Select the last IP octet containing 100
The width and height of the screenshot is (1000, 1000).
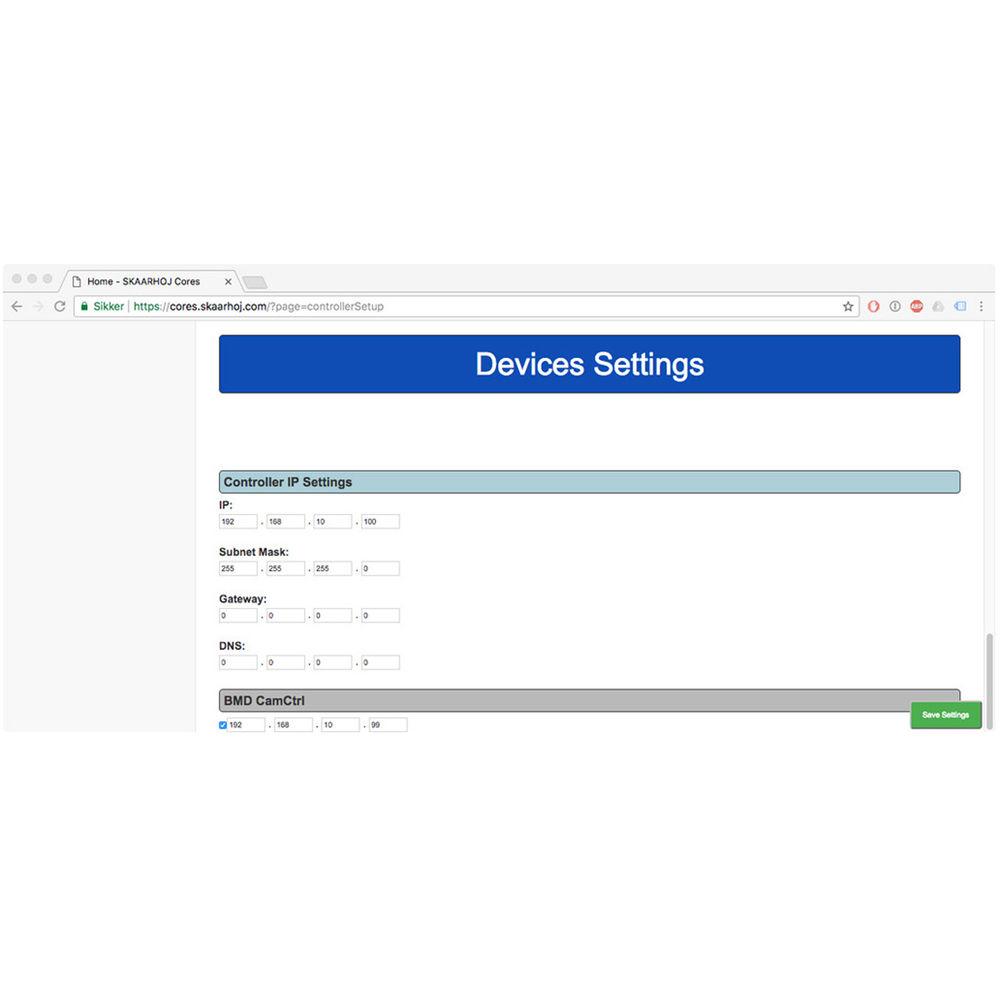click(x=380, y=521)
